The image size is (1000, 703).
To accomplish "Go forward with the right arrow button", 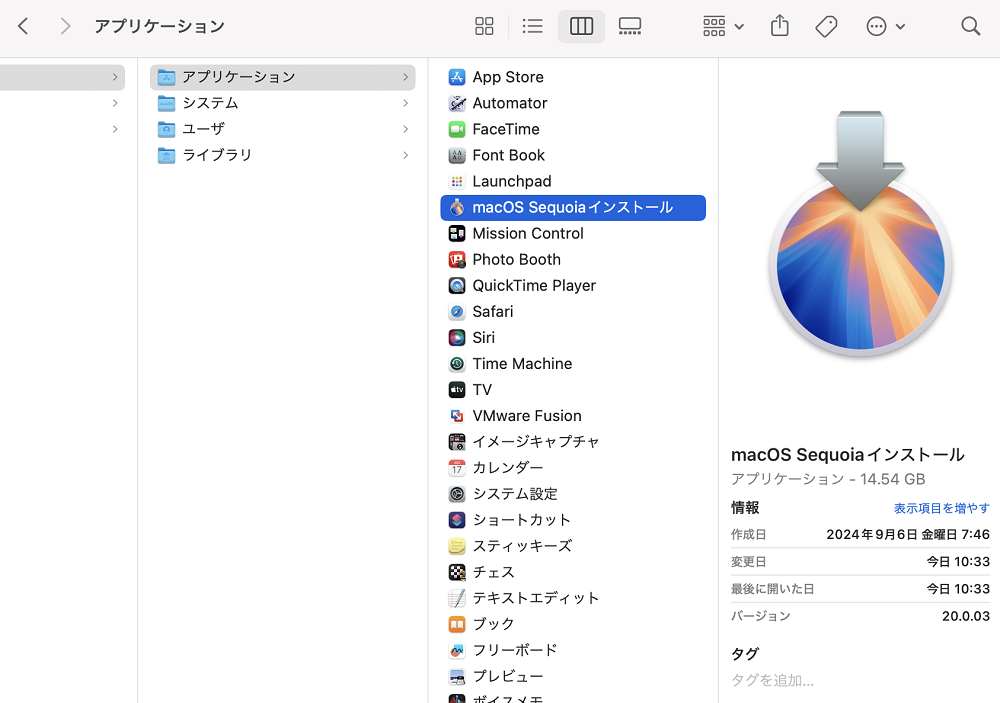I will [x=64, y=26].
